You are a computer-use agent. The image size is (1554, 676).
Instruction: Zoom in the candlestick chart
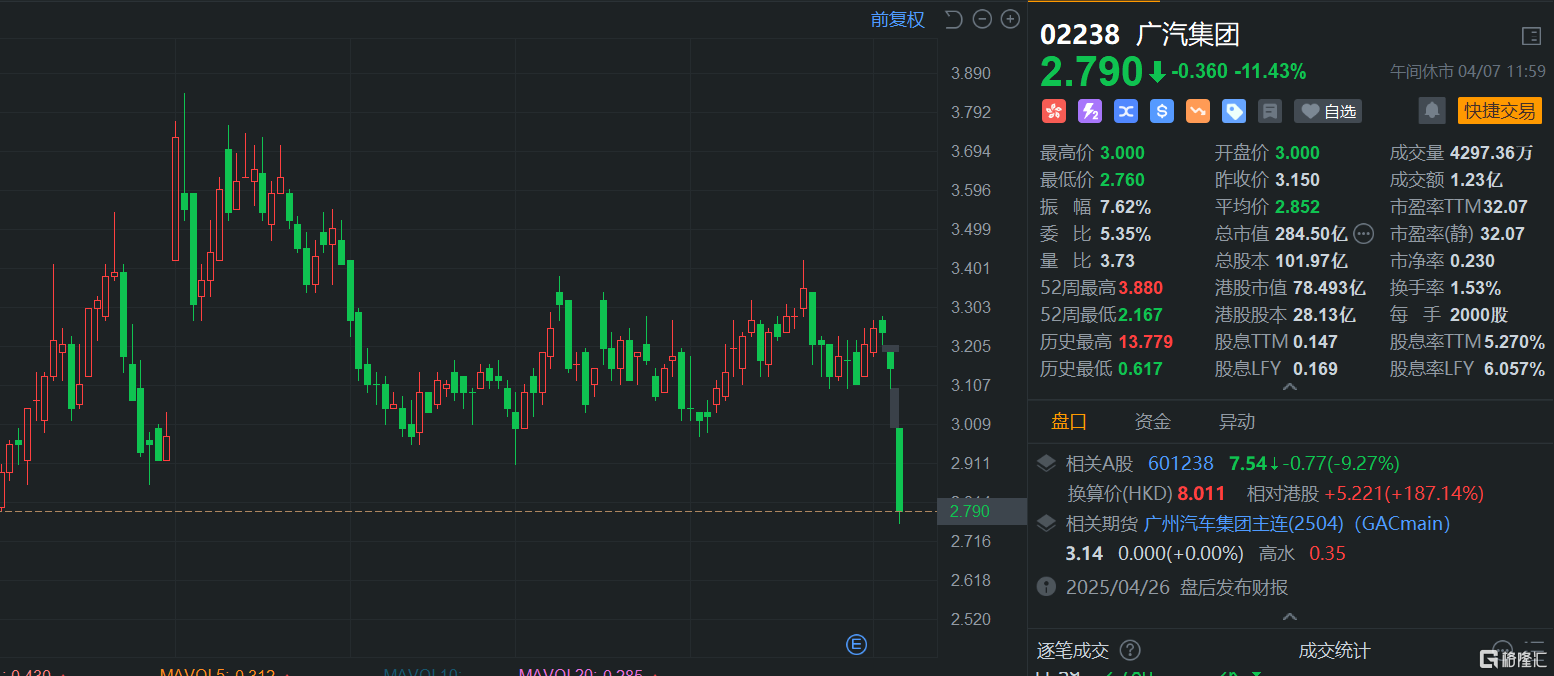pyautogui.click(x=1010, y=19)
